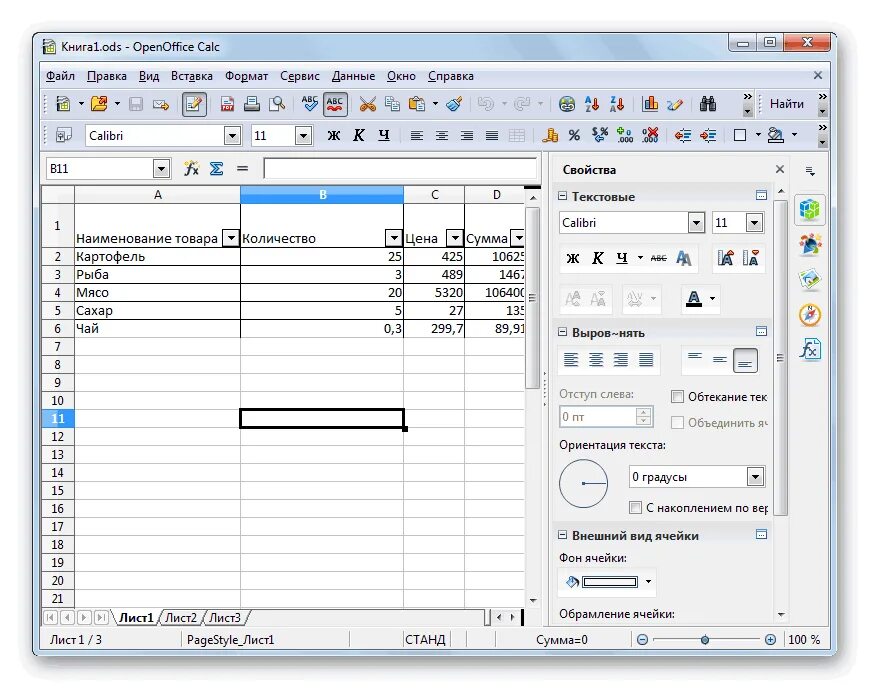Screen dimensions: 870x689
Task: Click Найти button in toolbar
Action: coord(787,104)
